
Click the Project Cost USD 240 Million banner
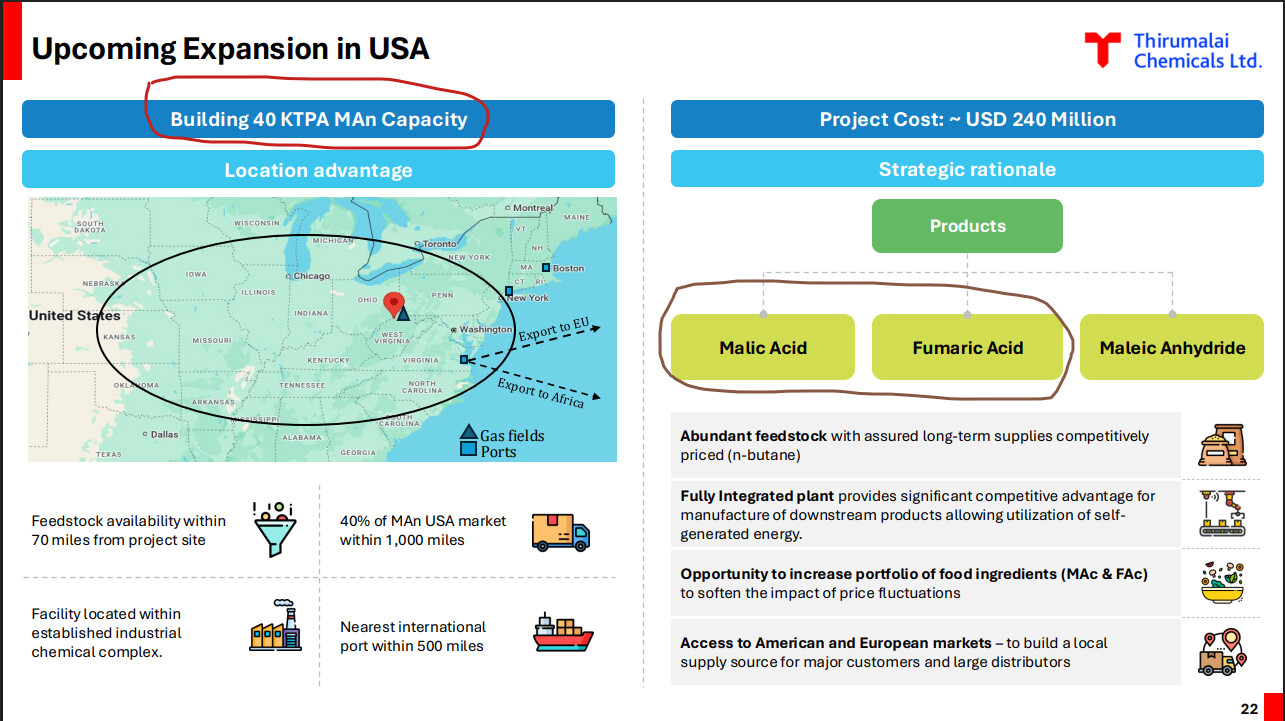click(x=967, y=119)
